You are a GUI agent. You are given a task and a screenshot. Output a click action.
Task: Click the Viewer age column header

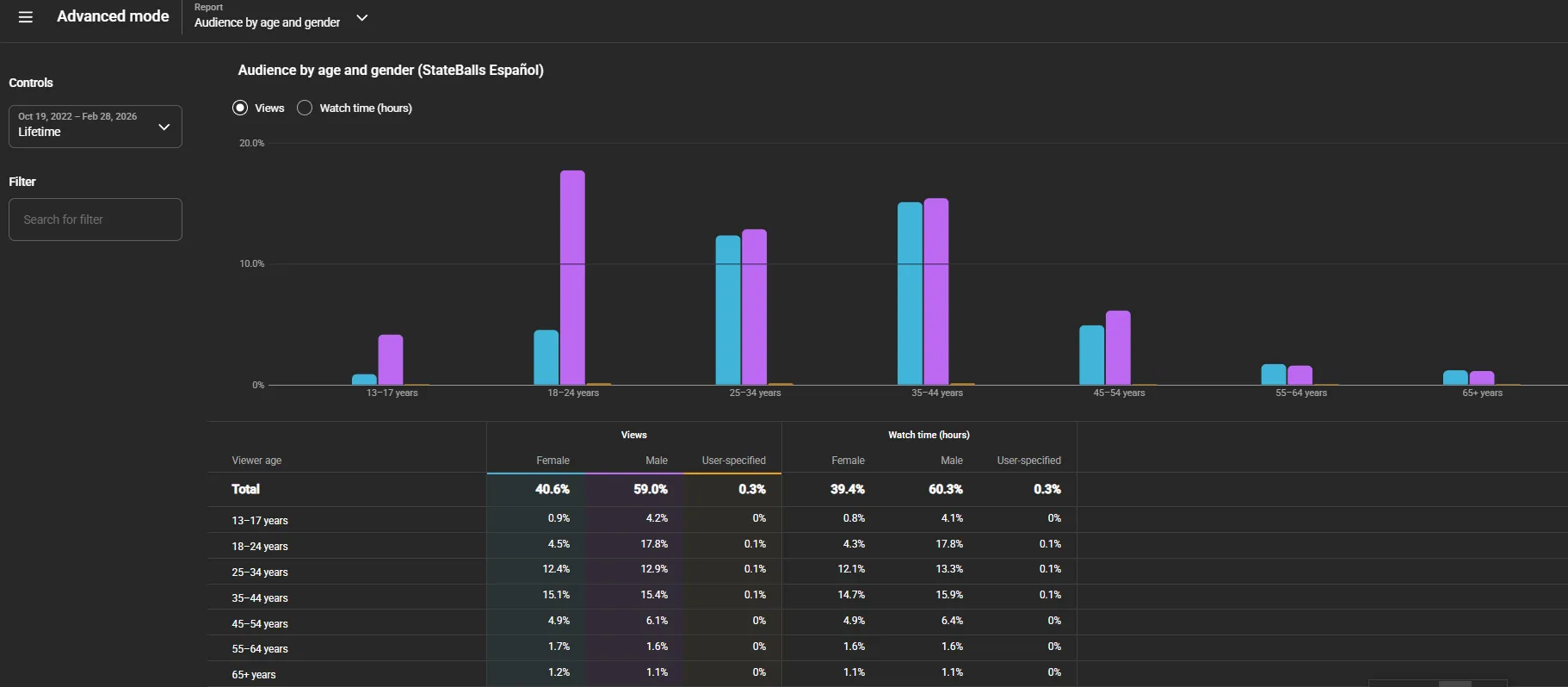pyautogui.click(x=256, y=461)
